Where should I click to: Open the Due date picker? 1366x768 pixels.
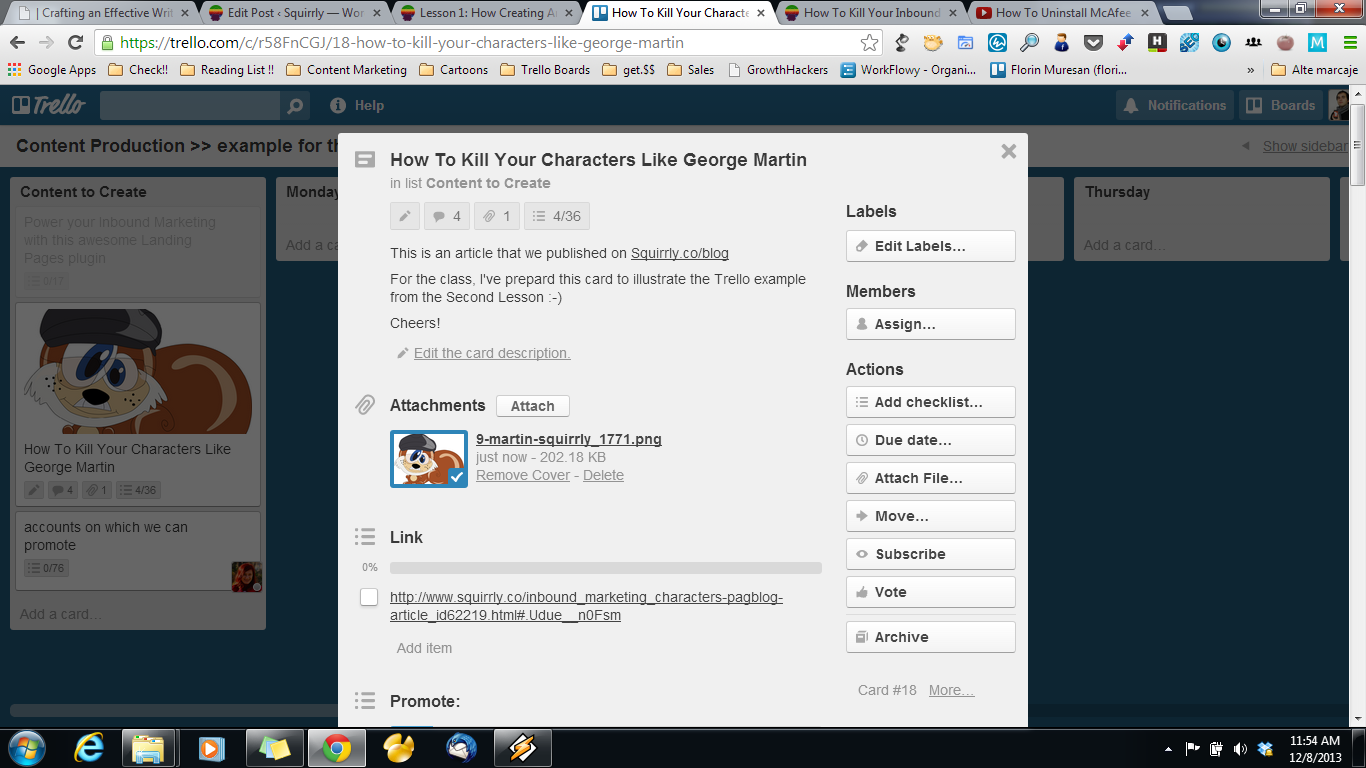930,440
